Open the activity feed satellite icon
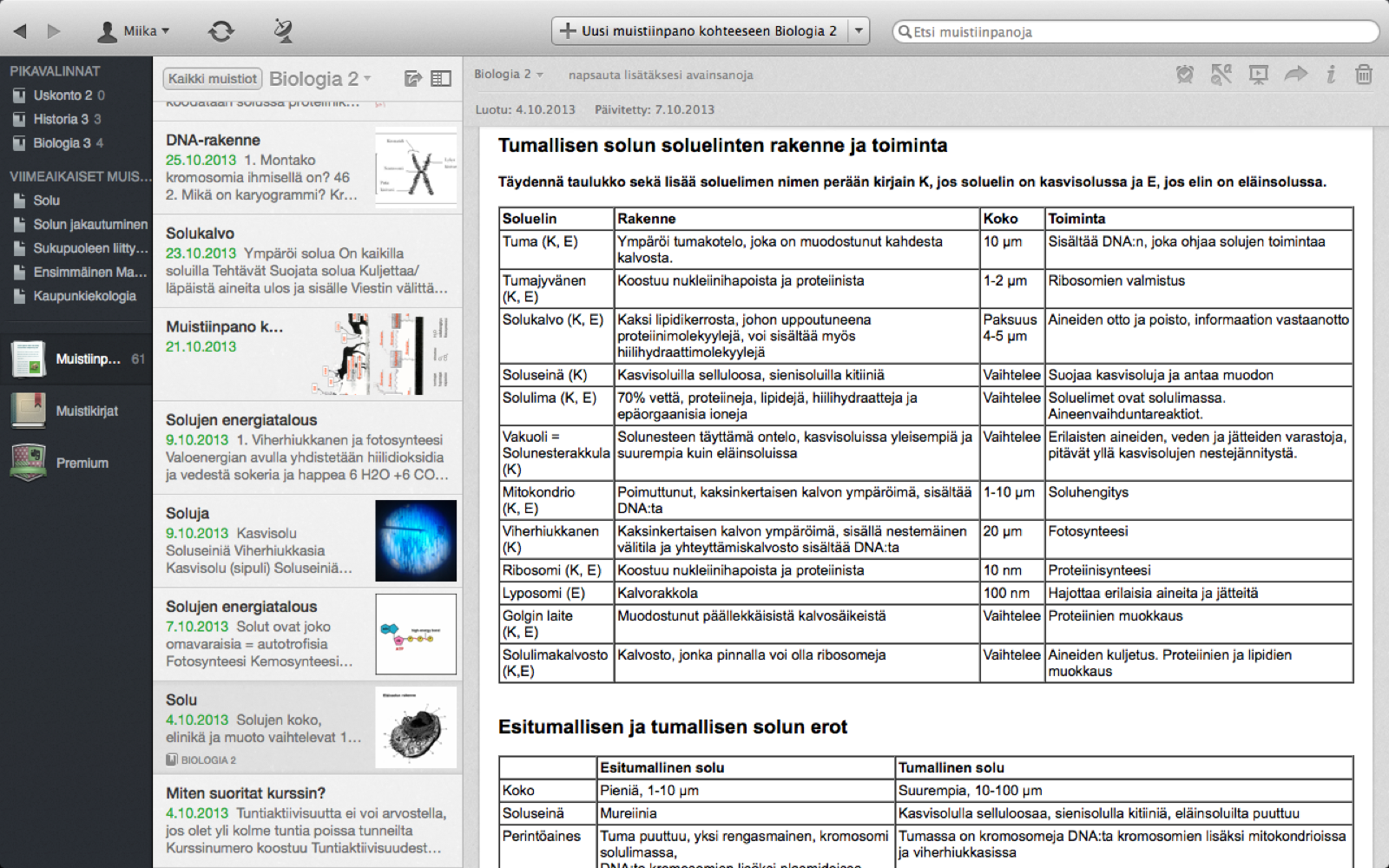Image resolution: width=1389 pixels, height=868 pixels. 283,31
